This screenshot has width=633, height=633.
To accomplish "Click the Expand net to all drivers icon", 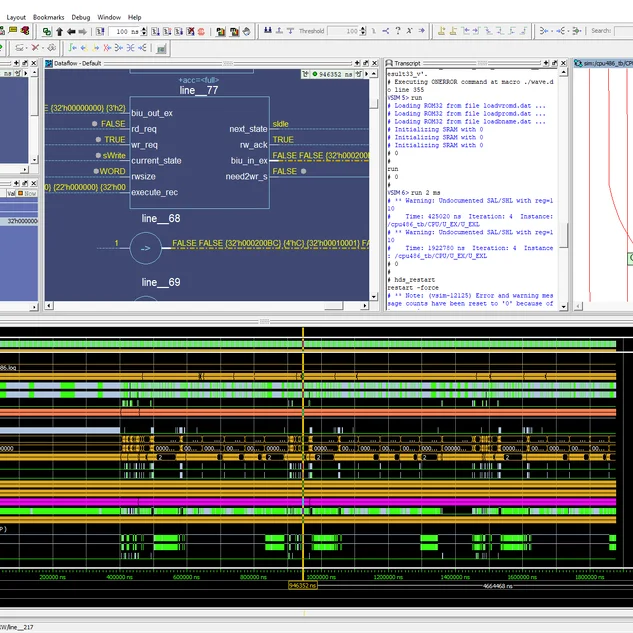I will 119,48.
